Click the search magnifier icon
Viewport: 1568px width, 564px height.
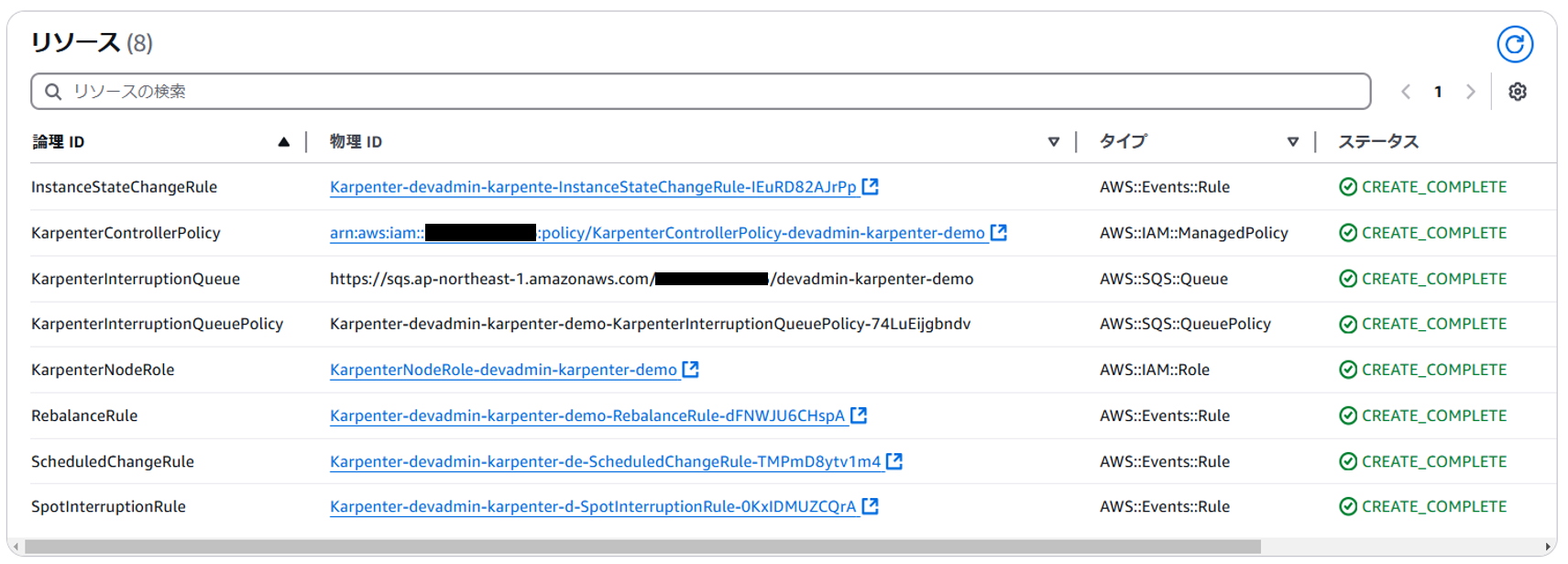(x=53, y=92)
